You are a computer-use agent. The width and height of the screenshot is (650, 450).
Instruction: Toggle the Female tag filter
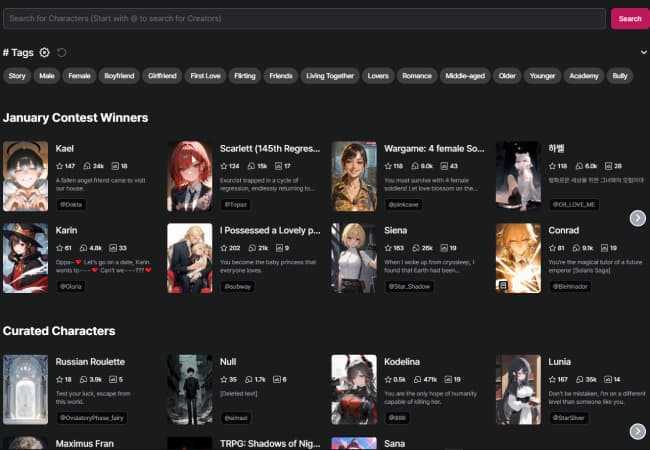pyautogui.click(x=80, y=75)
